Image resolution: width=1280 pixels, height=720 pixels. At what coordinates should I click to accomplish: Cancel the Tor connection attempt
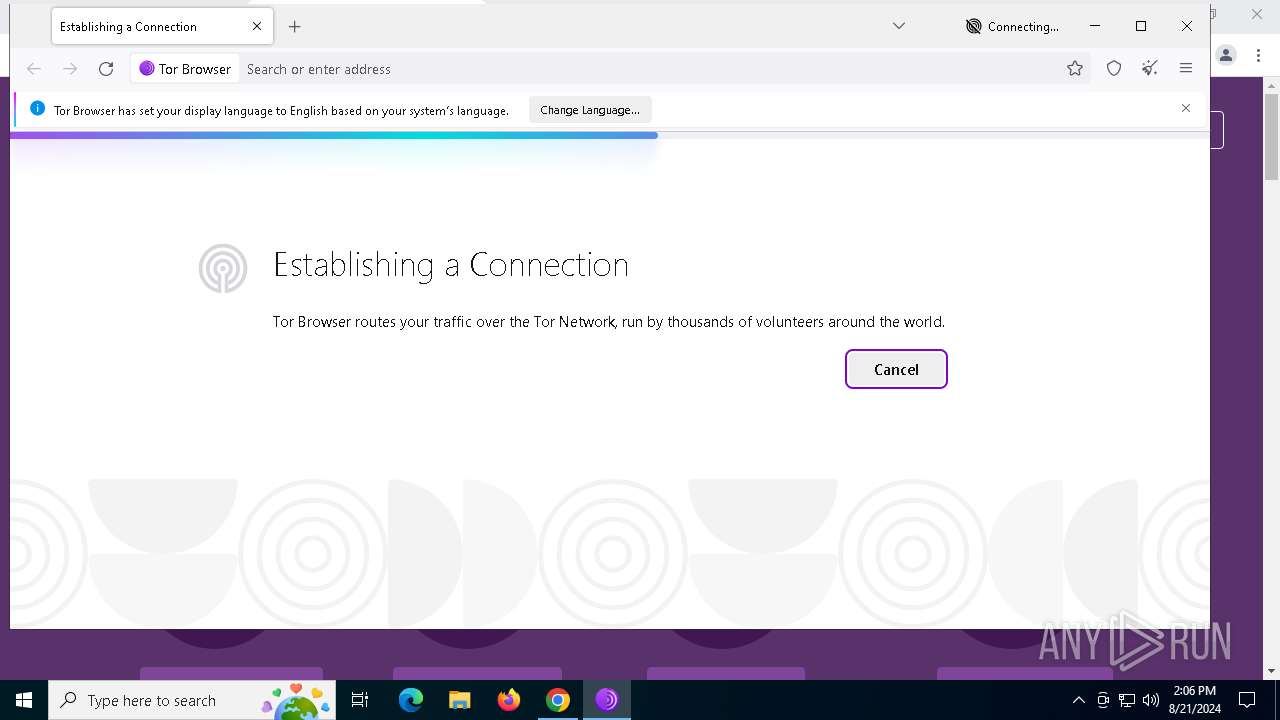click(896, 369)
